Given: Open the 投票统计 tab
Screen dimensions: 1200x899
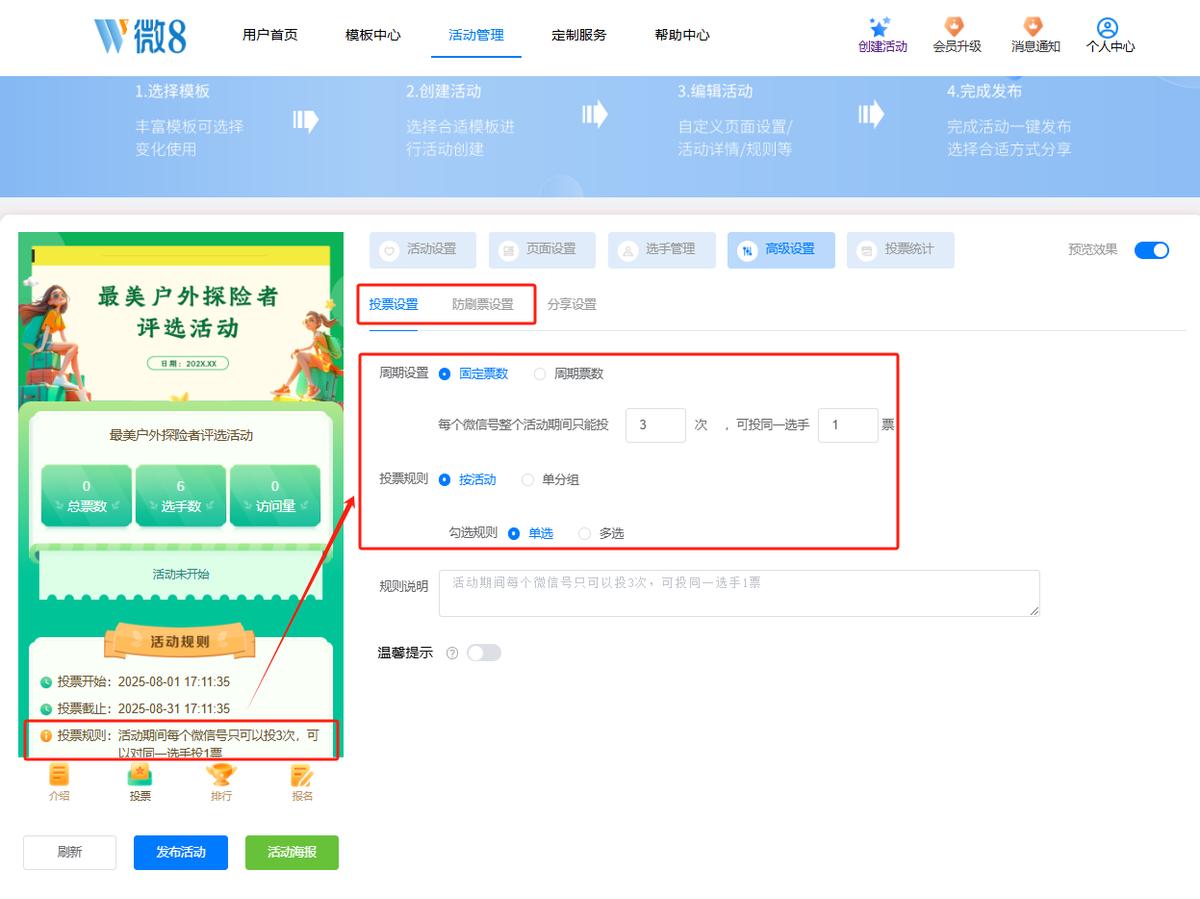Looking at the screenshot, I should coord(900,250).
